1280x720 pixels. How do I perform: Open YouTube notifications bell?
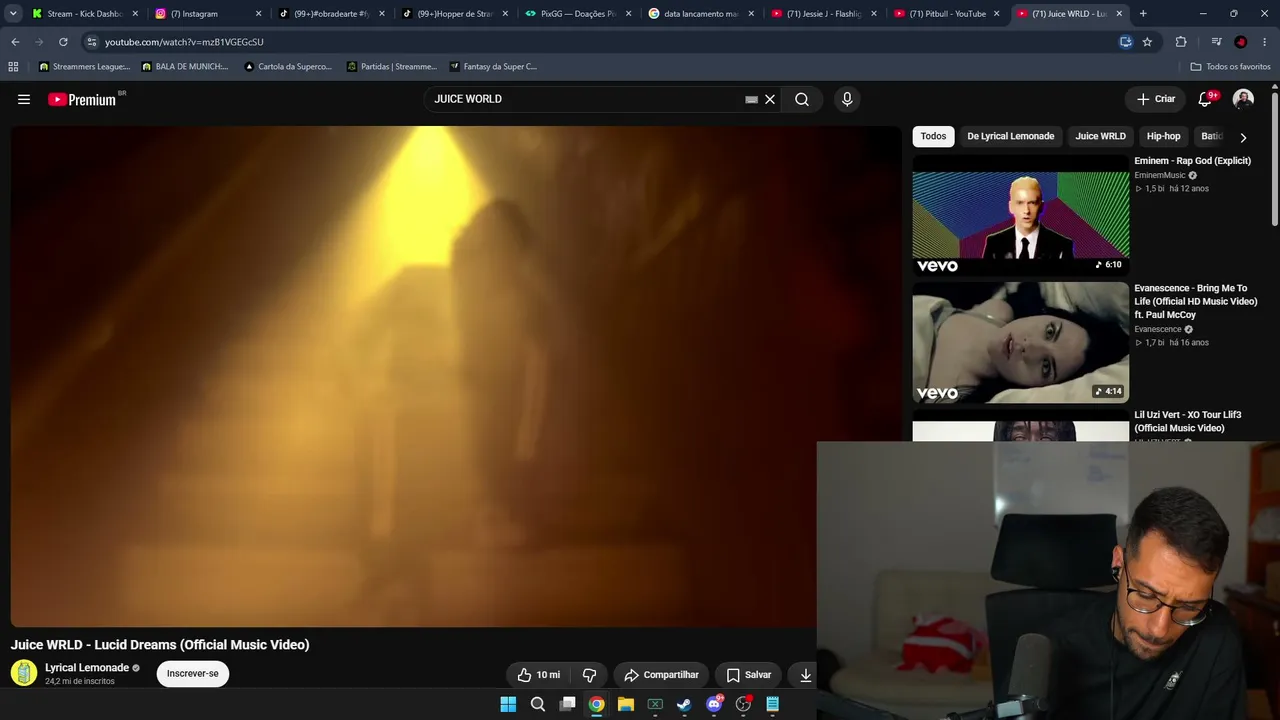pos(1205,99)
